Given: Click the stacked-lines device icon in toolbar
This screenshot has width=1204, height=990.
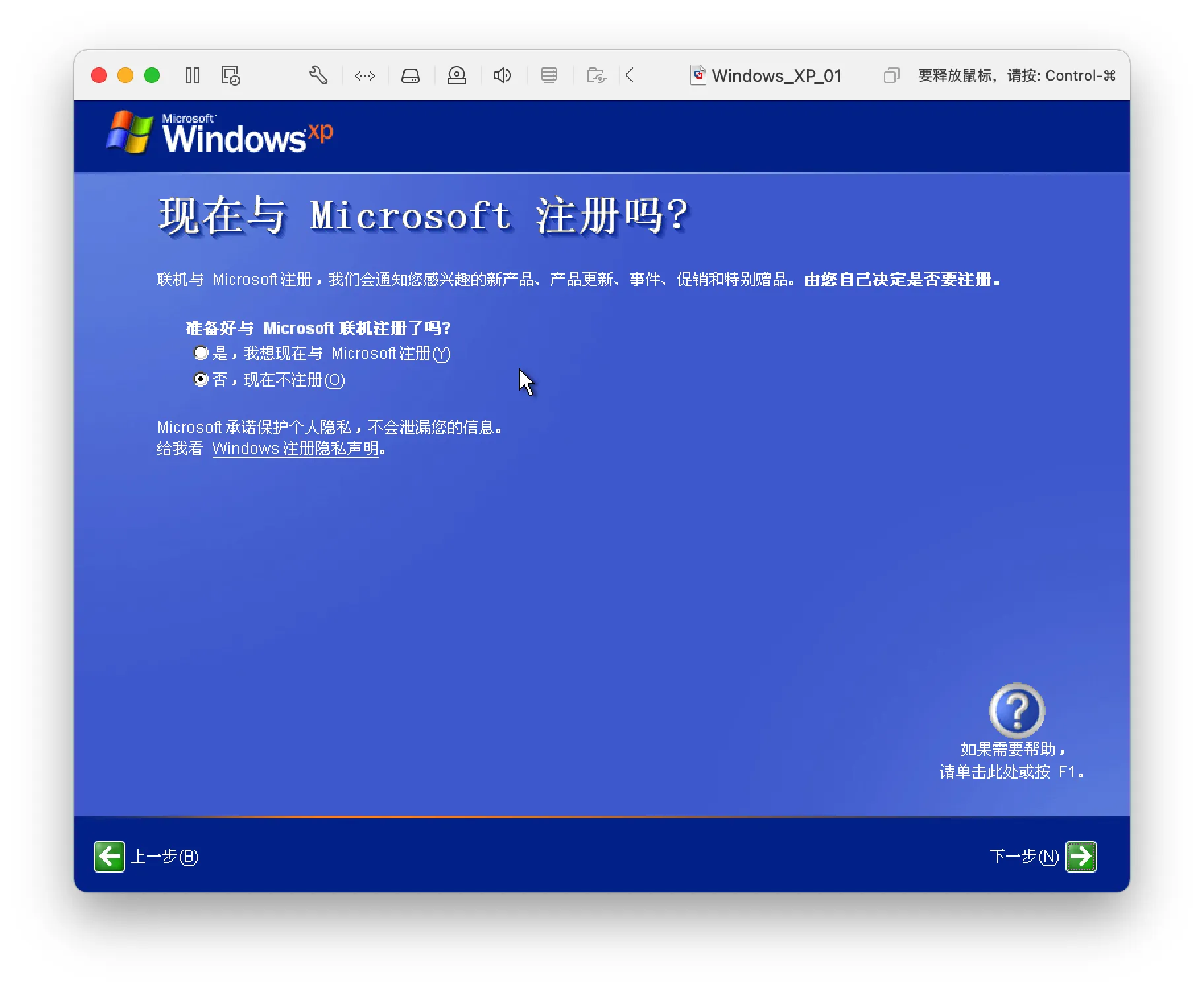Looking at the screenshot, I should click(x=549, y=75).
